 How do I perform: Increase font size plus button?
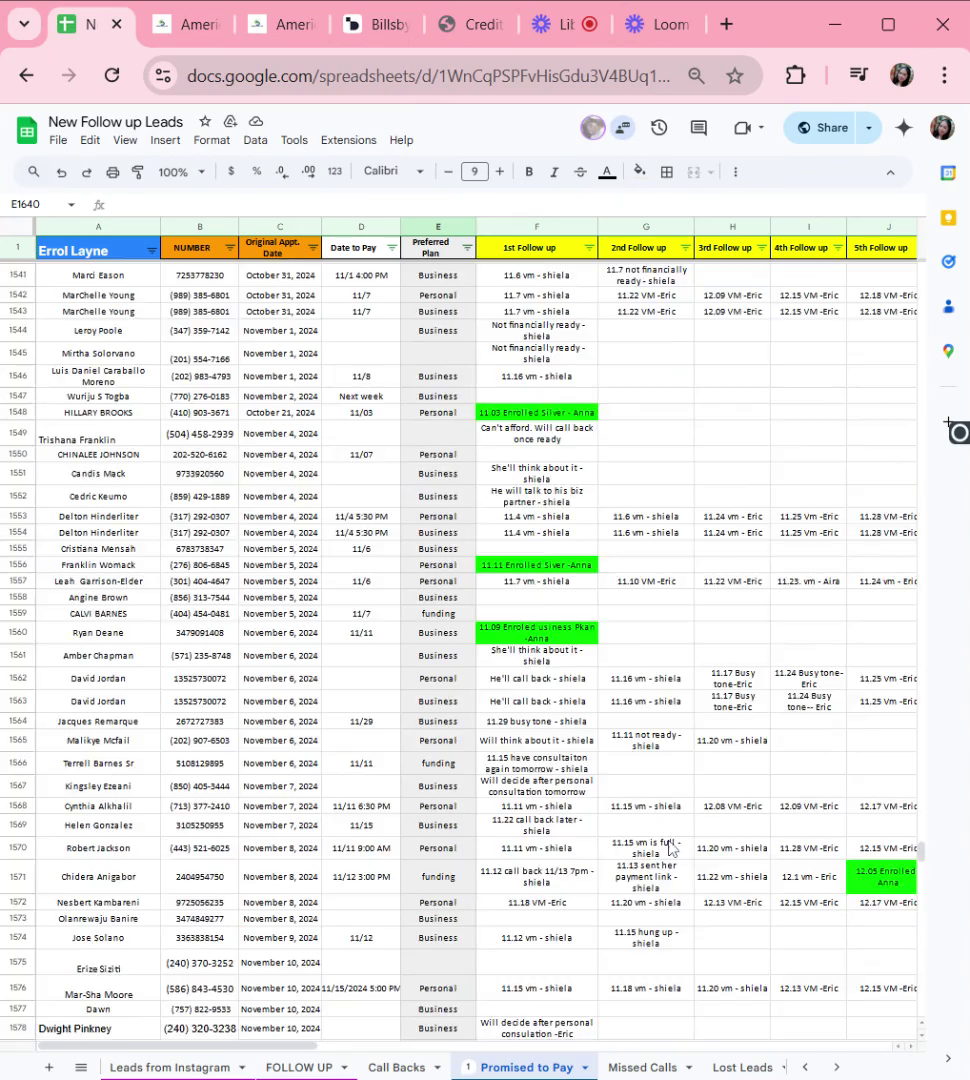(499, 172)
